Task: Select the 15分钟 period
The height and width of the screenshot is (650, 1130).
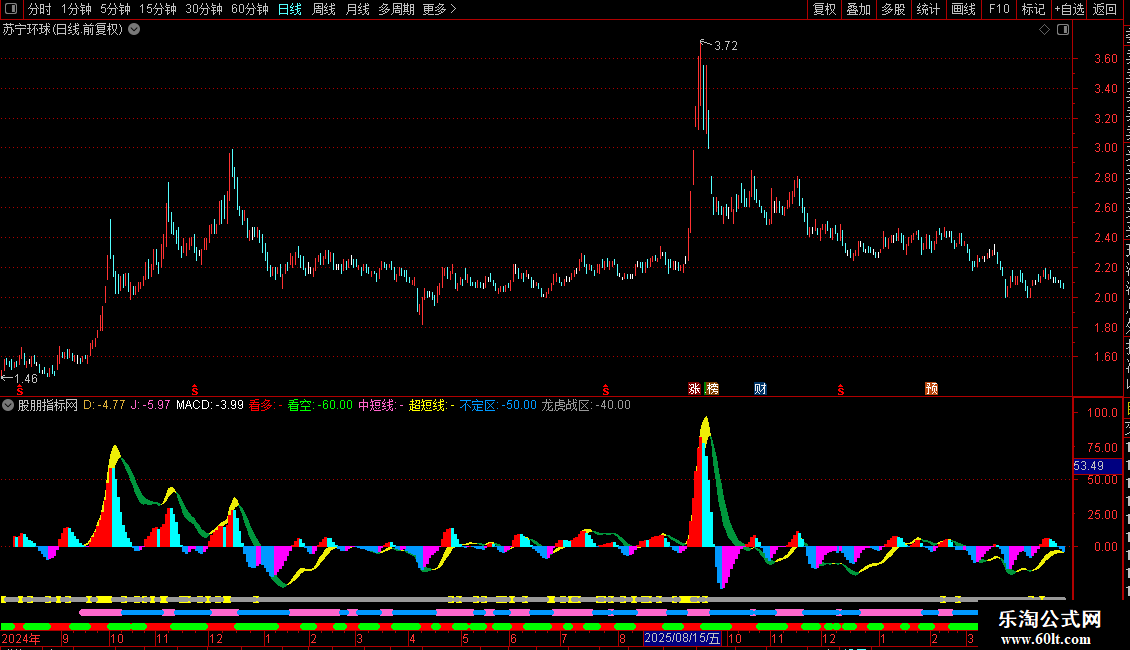Action: pyautogui.click(x=157, y=9)
